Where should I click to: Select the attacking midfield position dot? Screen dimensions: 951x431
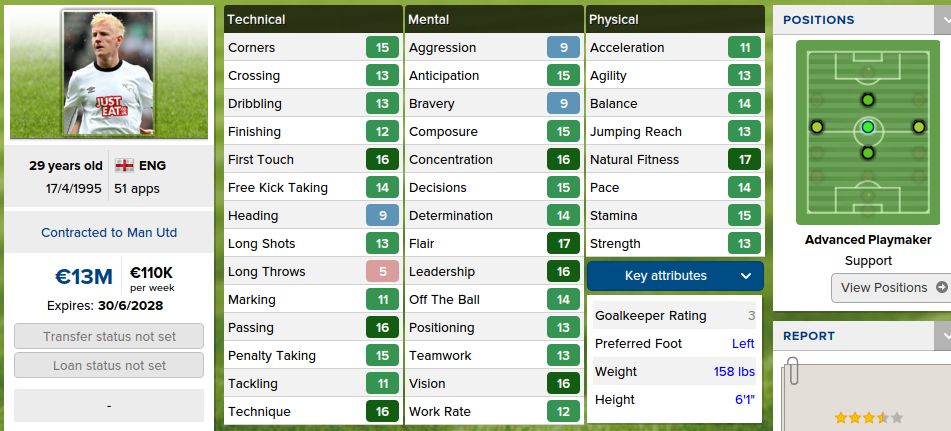867,100
